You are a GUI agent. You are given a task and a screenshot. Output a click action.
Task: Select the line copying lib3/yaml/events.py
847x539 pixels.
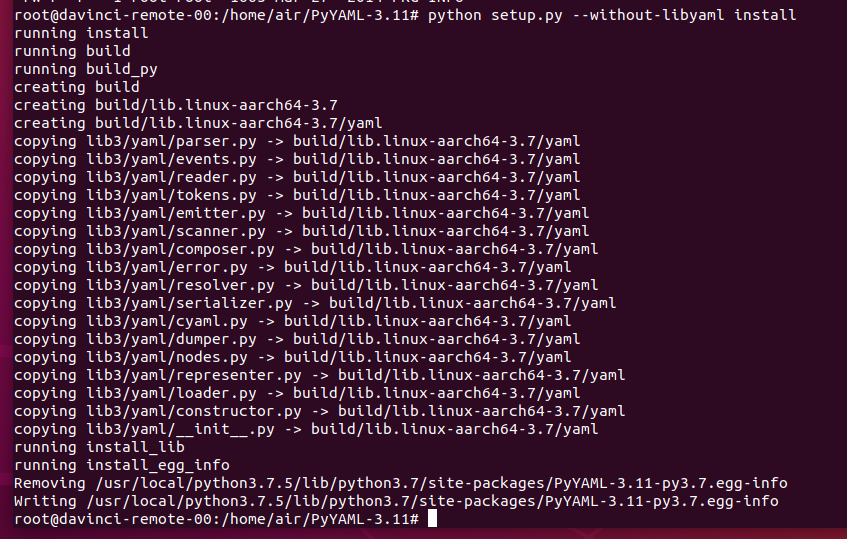tap(296, 159)
